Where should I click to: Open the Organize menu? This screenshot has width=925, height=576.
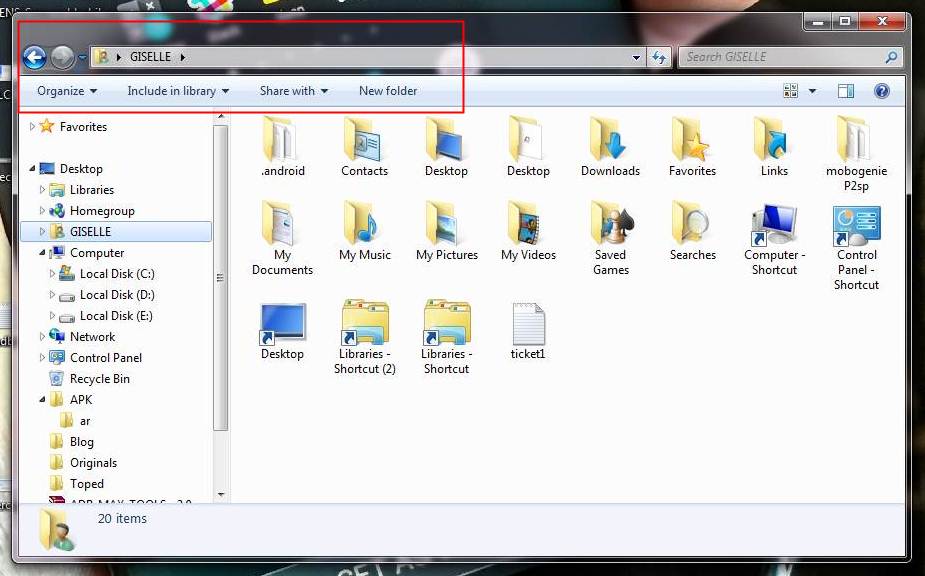point(63,90)
